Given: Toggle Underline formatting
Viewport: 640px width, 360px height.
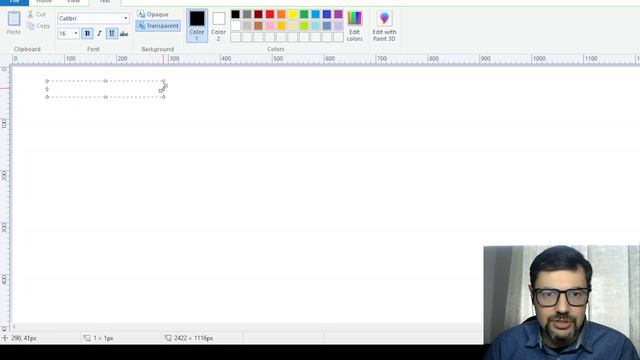Looking at the screenshot, I should tap(111, 33).
